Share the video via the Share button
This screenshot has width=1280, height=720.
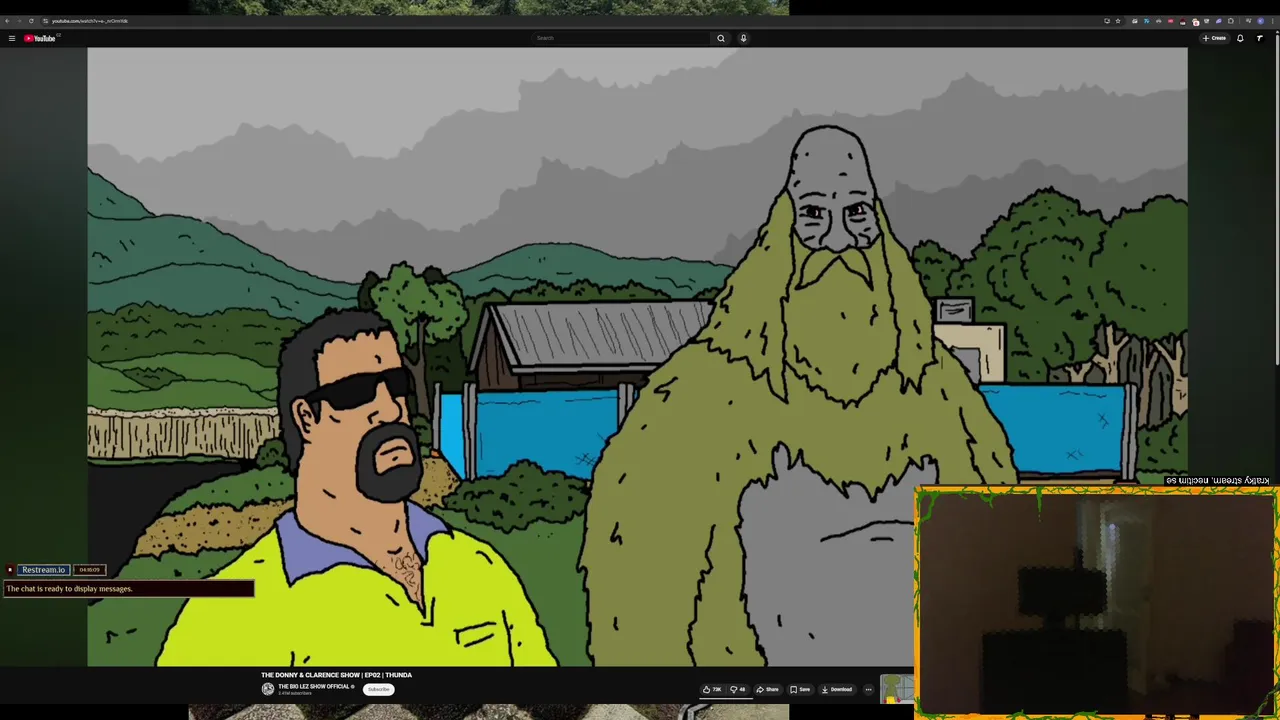pos(767,689)
